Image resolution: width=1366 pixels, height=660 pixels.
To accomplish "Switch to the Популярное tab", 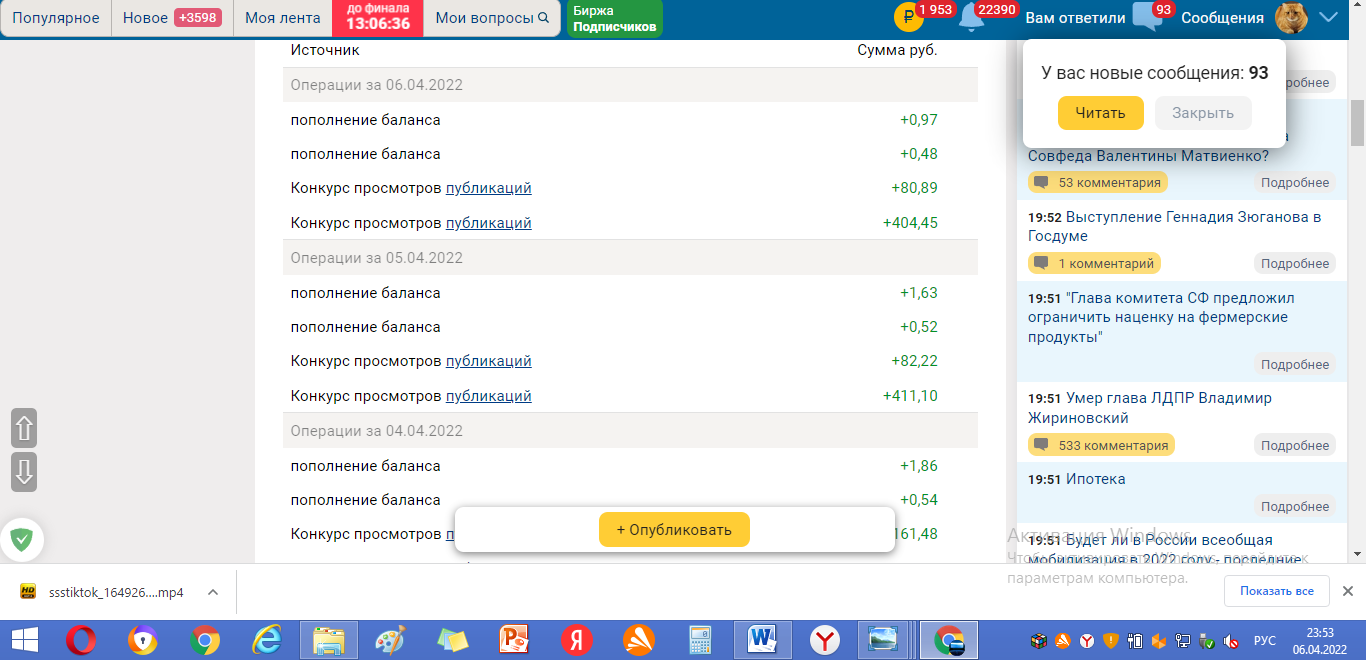I will click(x=56, y=18).
